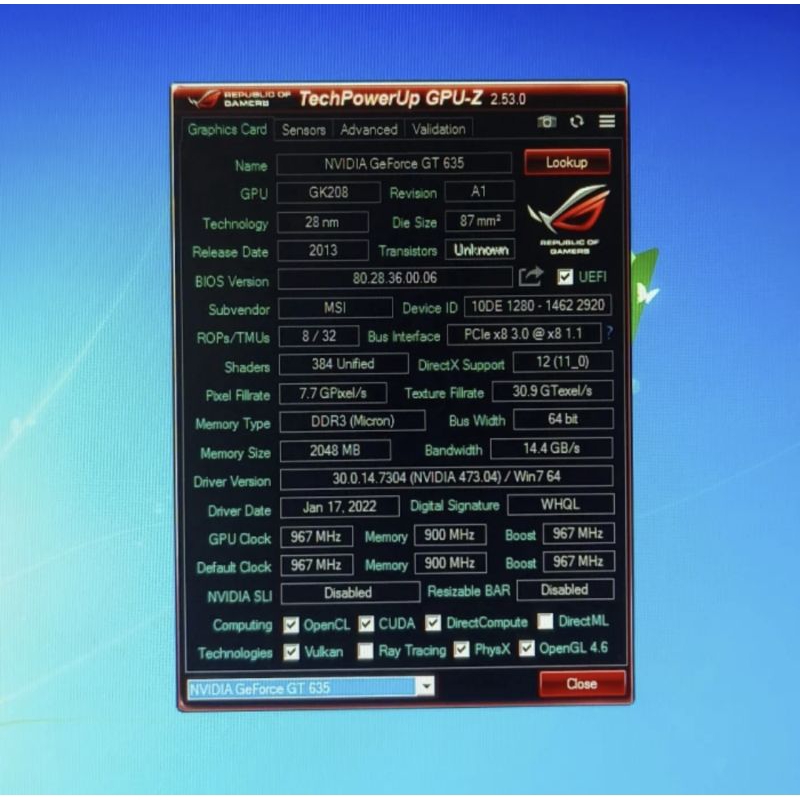The image size is (800, 800).
Task: Toggle the Vulkan checkbox
Action: [291, 652]
